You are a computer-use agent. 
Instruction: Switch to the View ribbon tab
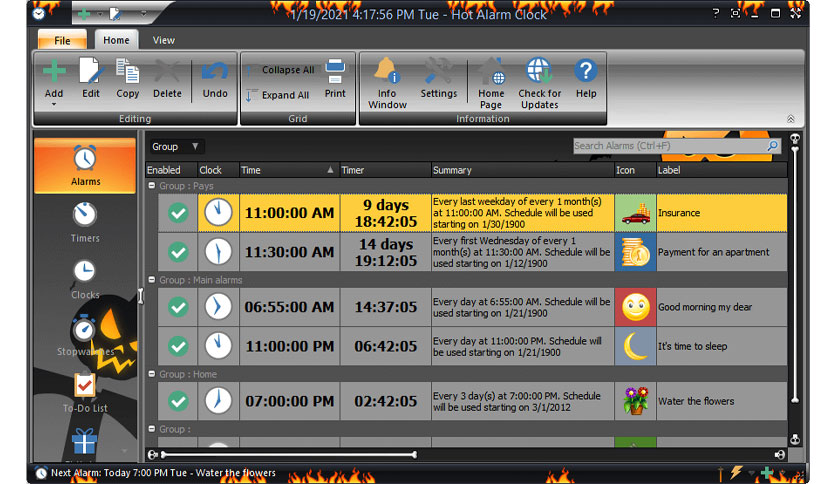click(163, 40)
